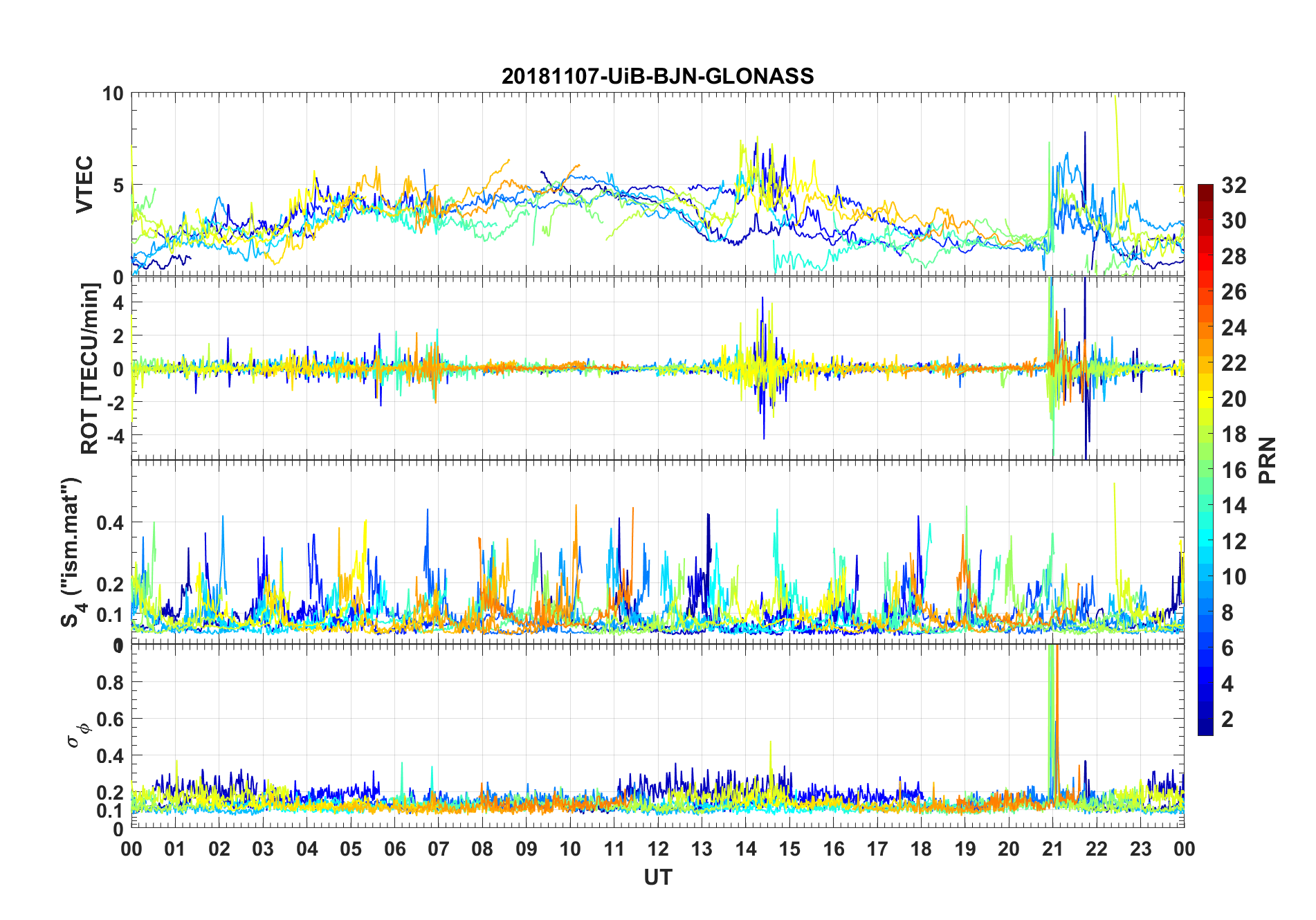The width and height of the screenshot is (1316, 920).
Task: Click the PRN colorbar label
Action: (x=1267, y=460)
